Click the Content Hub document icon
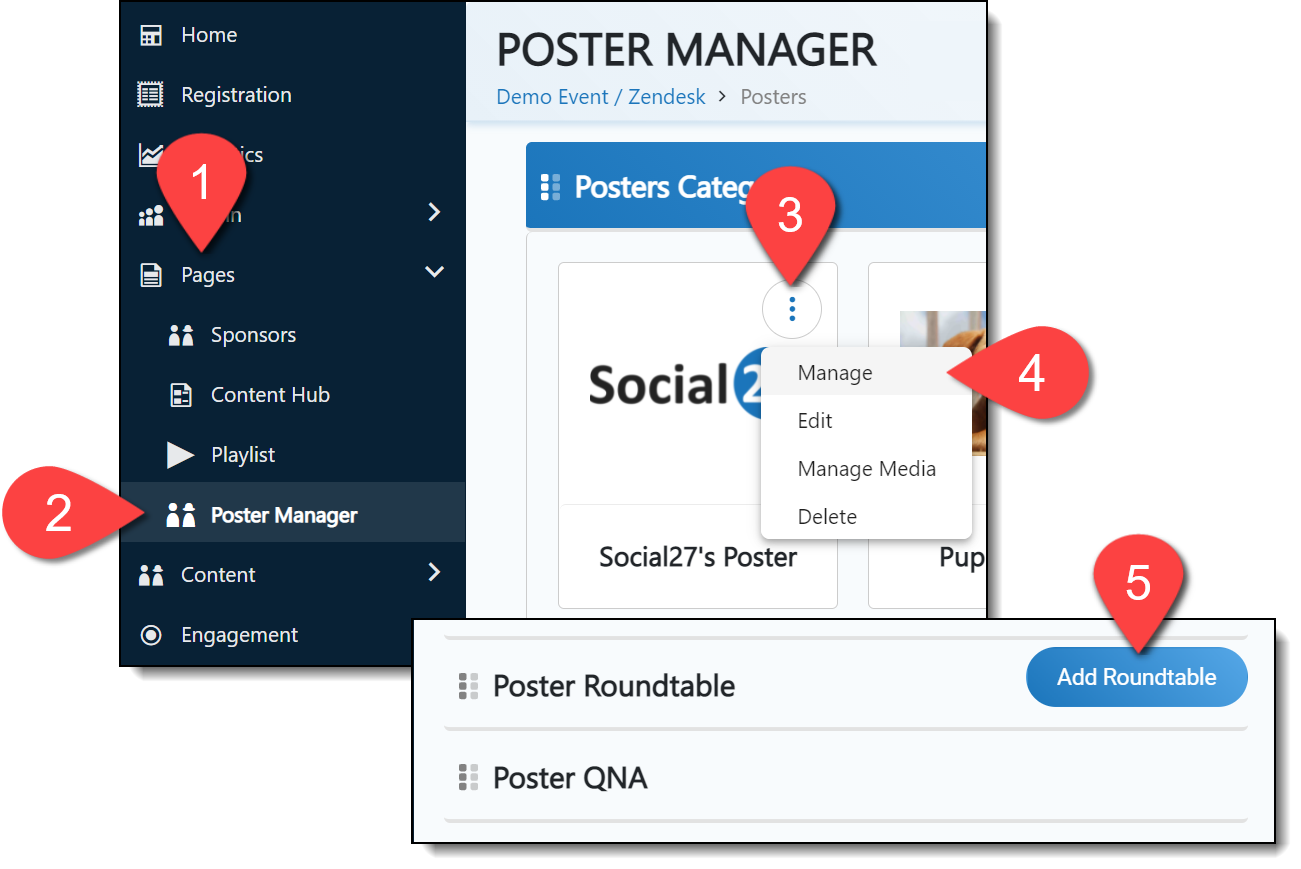The height and width of the screenshot is (869, 1301). (x=181, y=395)
